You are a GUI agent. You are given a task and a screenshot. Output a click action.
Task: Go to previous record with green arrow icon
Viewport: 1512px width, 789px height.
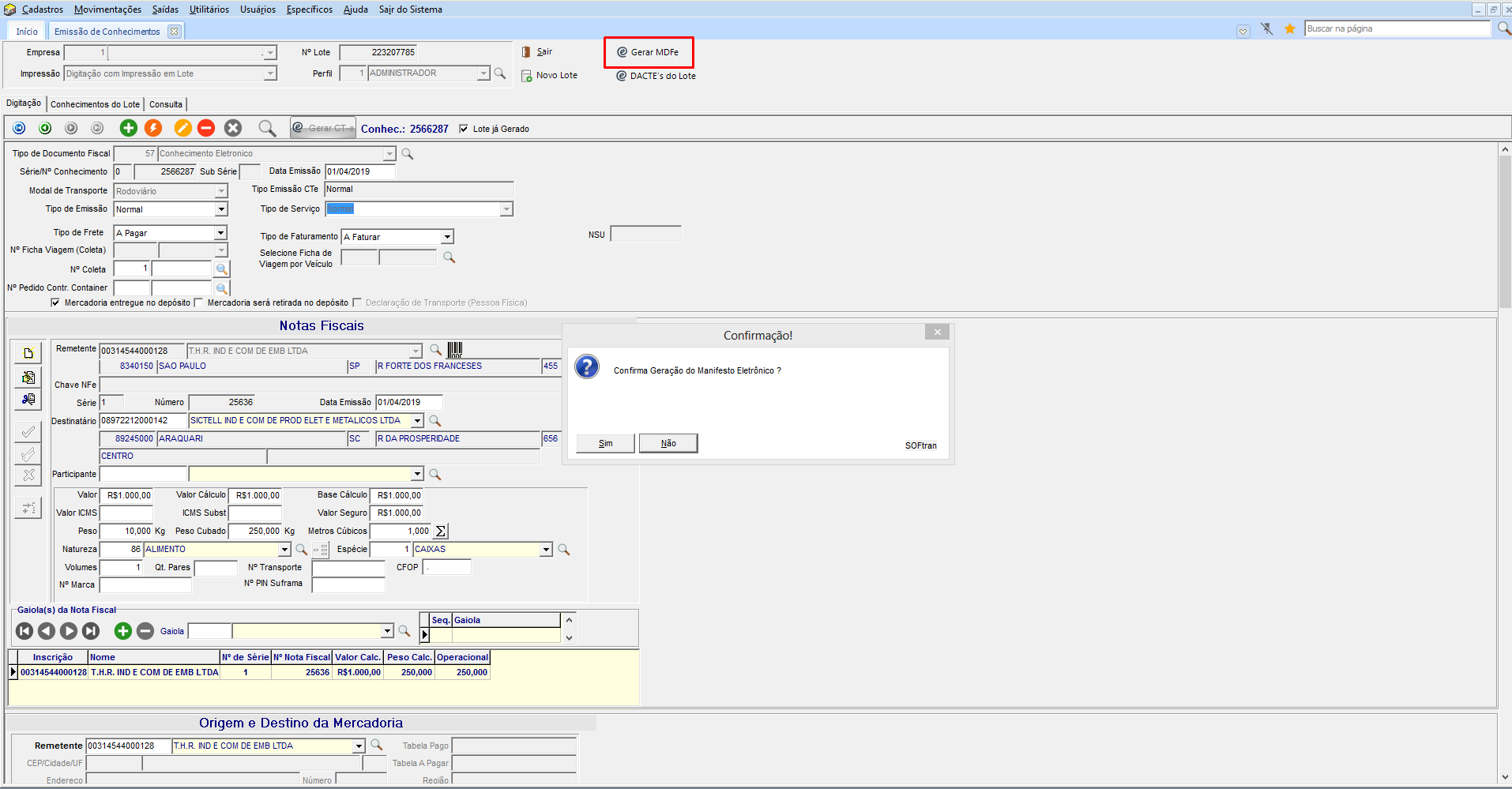click(45, 128)
